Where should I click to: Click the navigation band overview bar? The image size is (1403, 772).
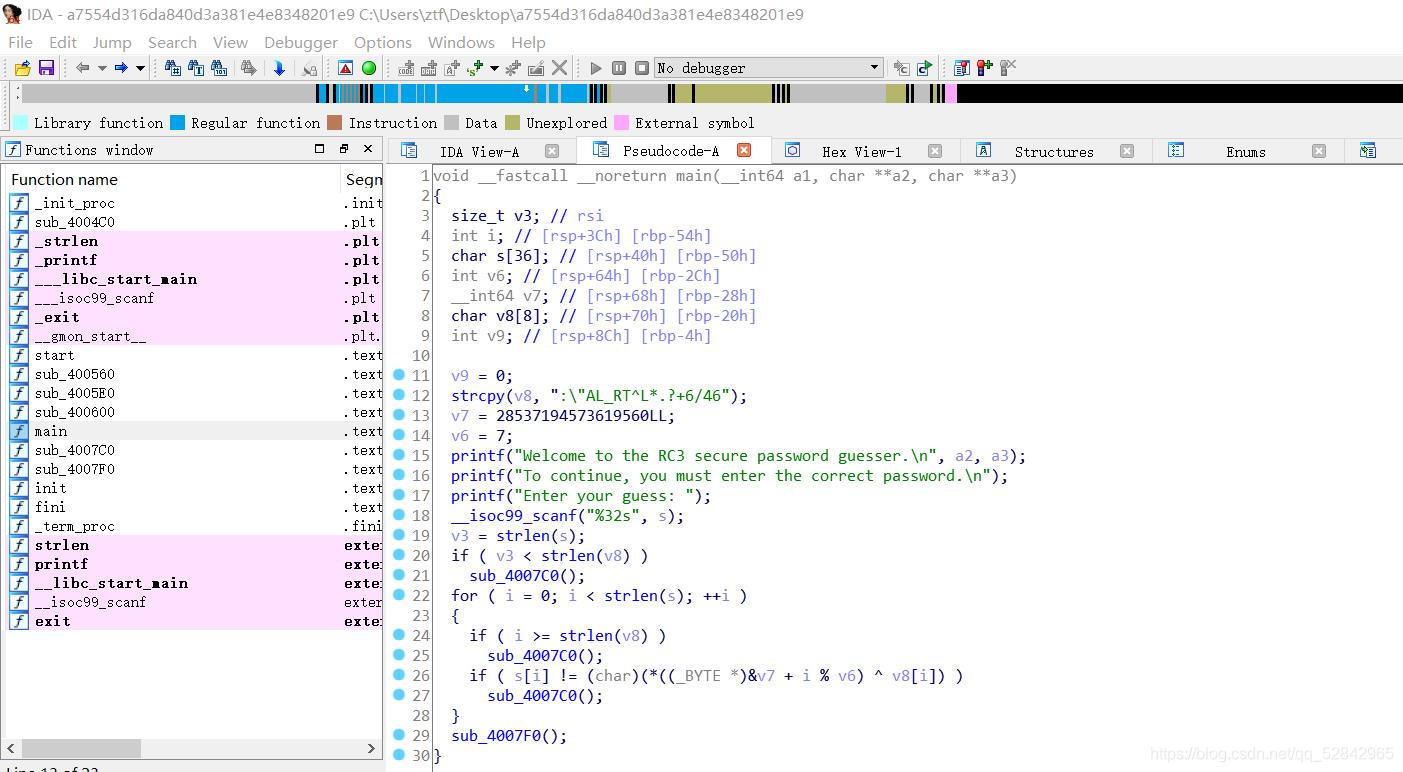710,94
